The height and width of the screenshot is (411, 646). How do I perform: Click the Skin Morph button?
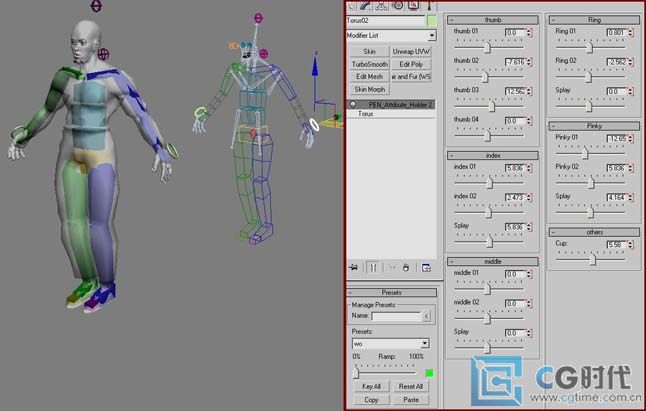point(369,89)
